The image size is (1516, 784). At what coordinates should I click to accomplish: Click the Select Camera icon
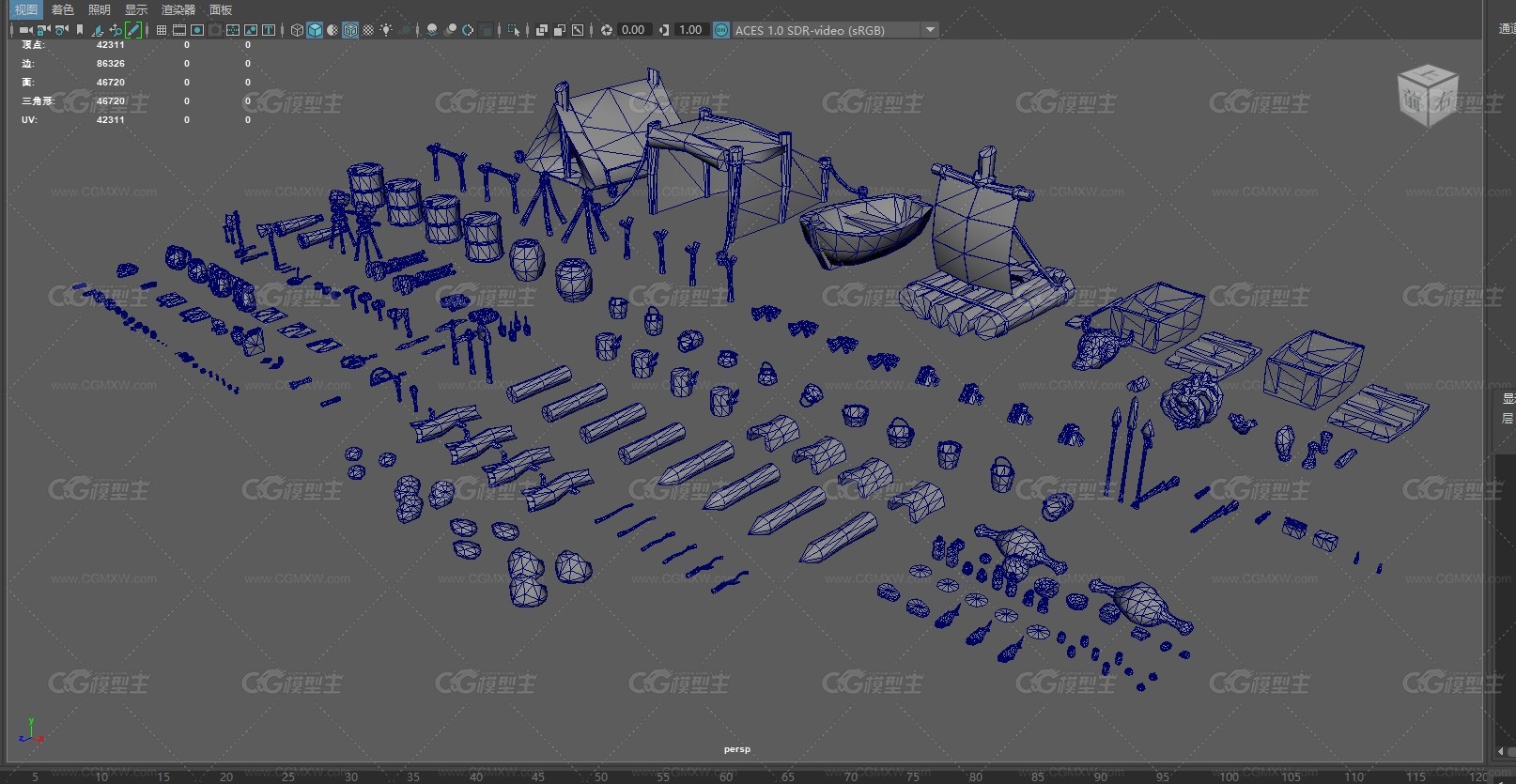coord(26,30)
